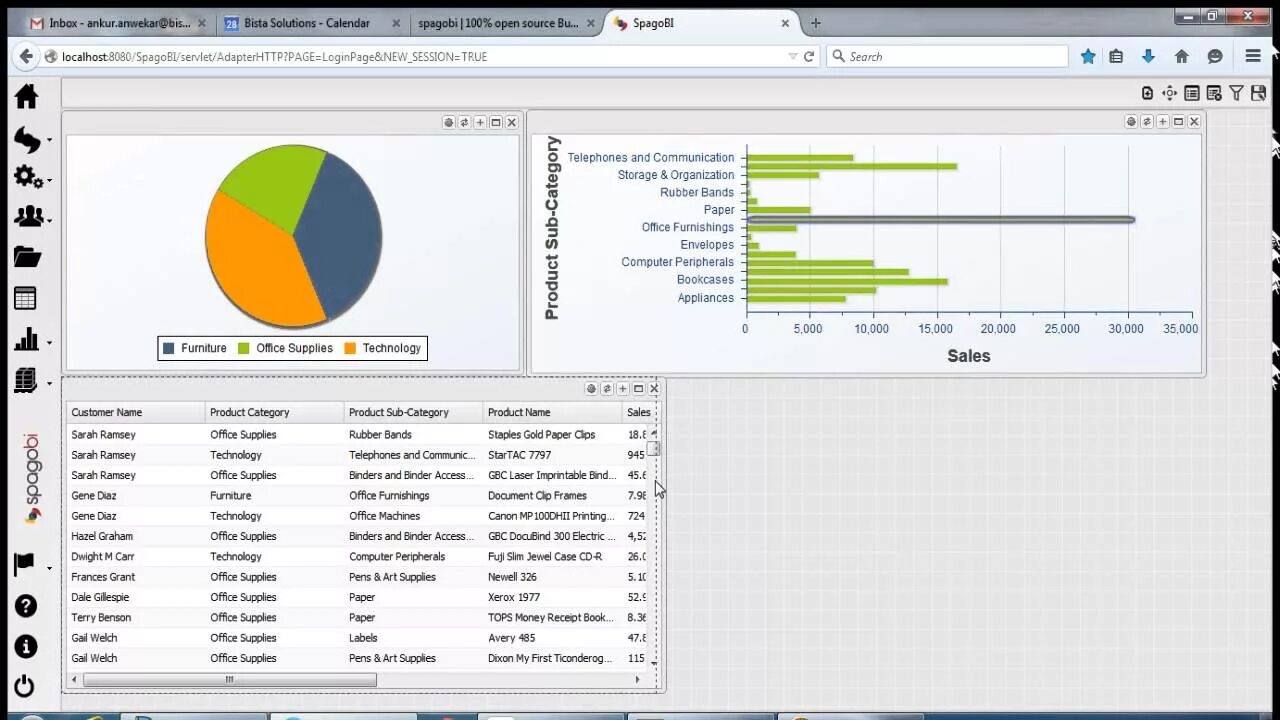The height and width of the screenshot is (720, 1280).
Task: Expand dropdown arrow beside gears sidebar icon
Action: [x=49, y=181]
